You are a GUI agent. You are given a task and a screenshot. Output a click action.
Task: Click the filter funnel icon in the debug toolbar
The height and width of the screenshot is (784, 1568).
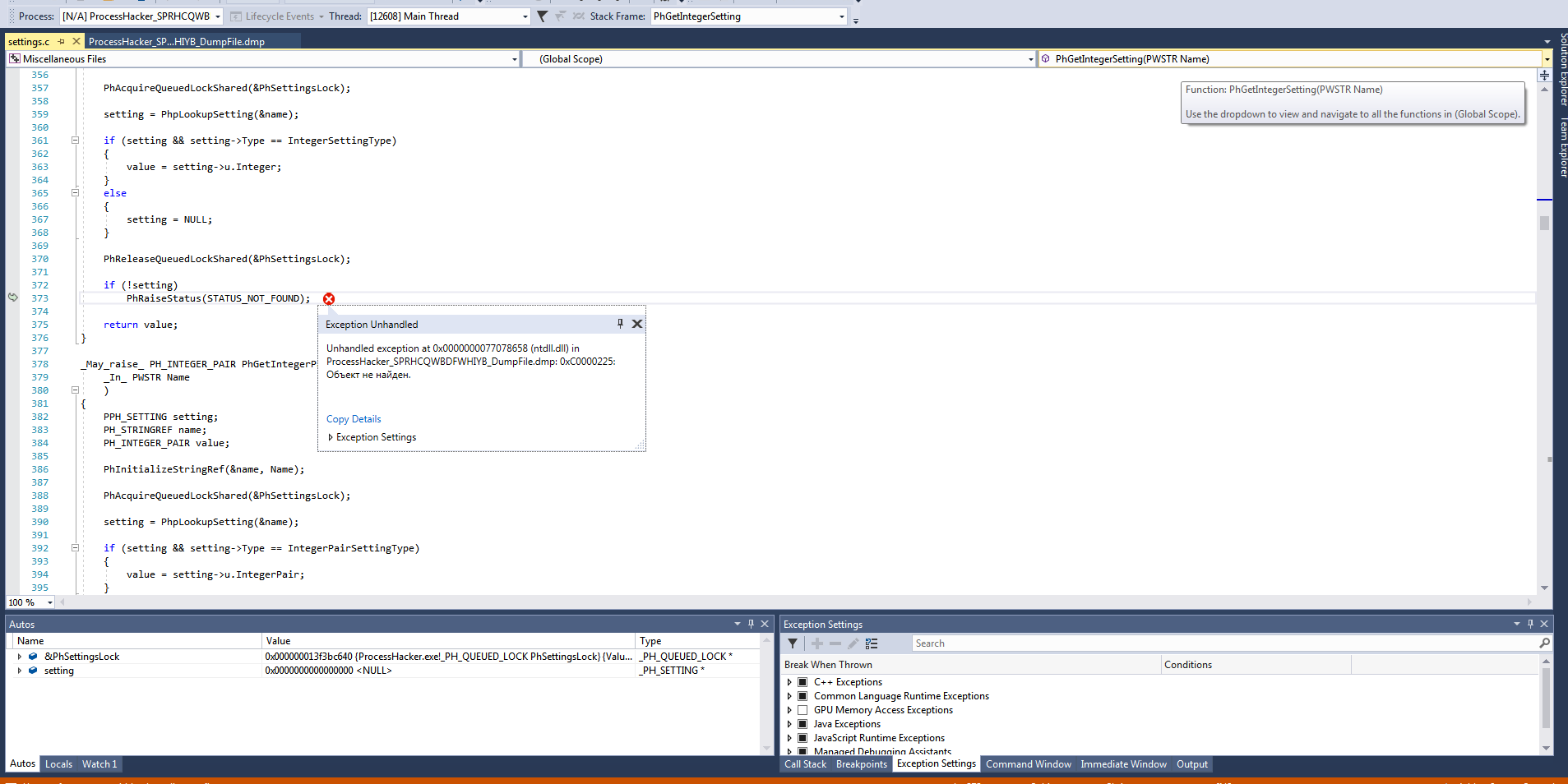click(541, 16)
